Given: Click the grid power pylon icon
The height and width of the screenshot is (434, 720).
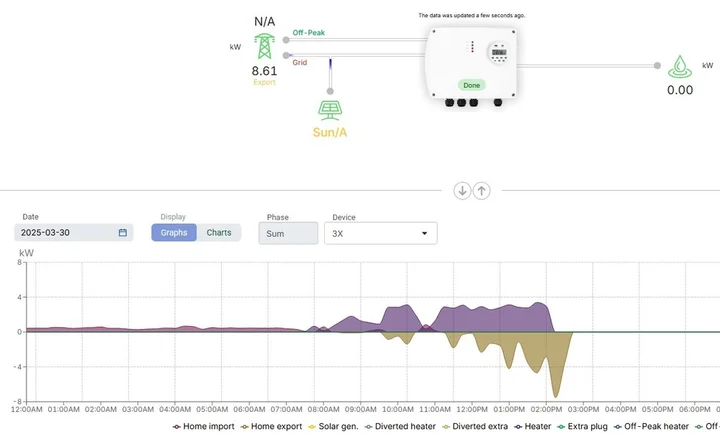Looking at the screenshot, I should [264, 47].
